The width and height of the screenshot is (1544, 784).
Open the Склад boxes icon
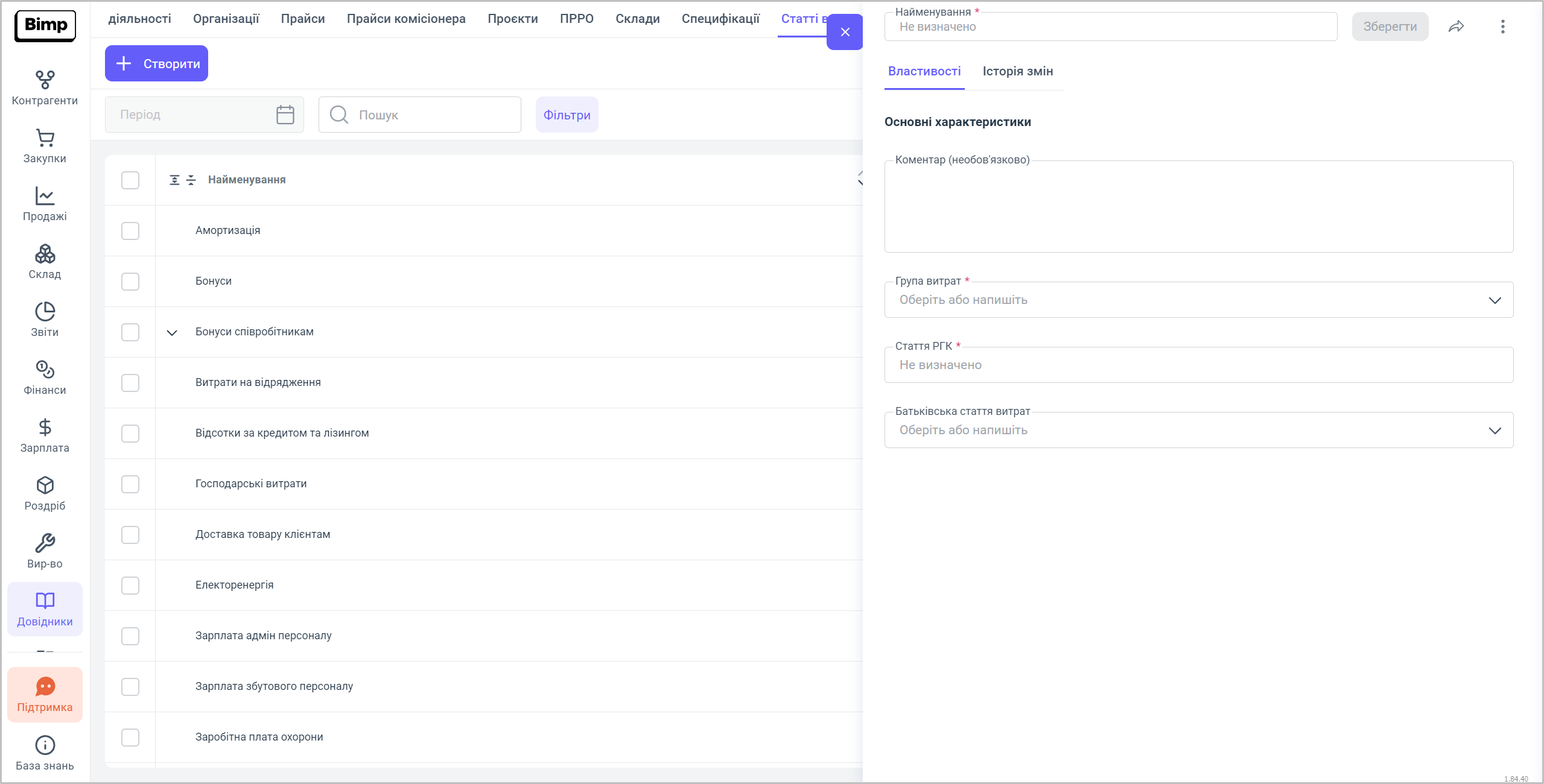click(x=45, y=254)
